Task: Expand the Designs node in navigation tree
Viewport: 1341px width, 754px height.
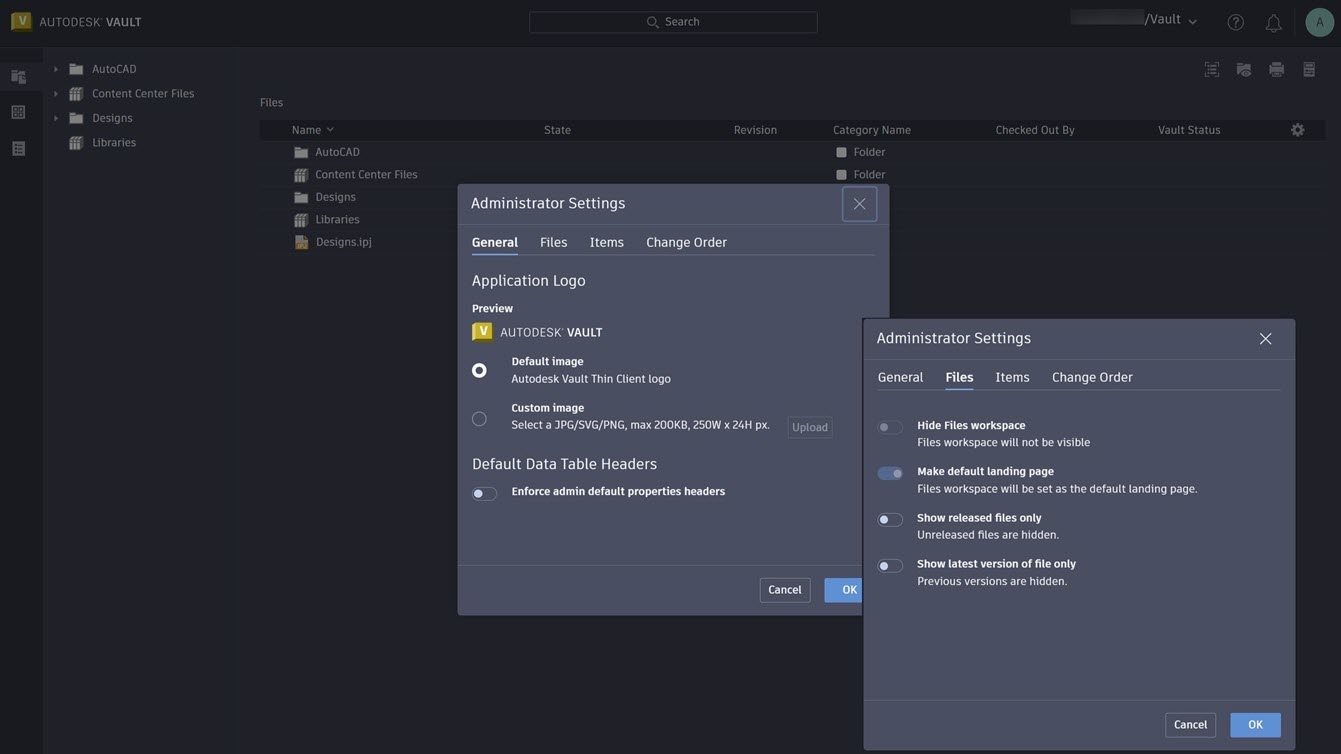Action: 56,118
